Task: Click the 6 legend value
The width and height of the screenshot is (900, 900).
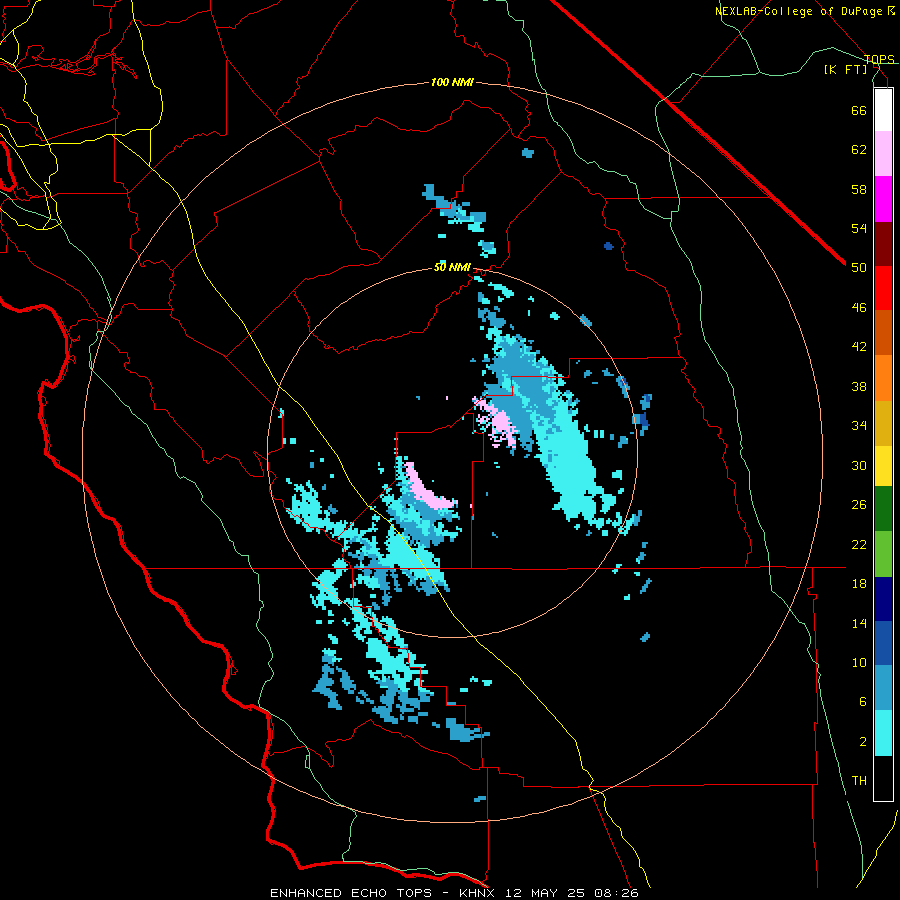Action: click(x=863, y=702)
